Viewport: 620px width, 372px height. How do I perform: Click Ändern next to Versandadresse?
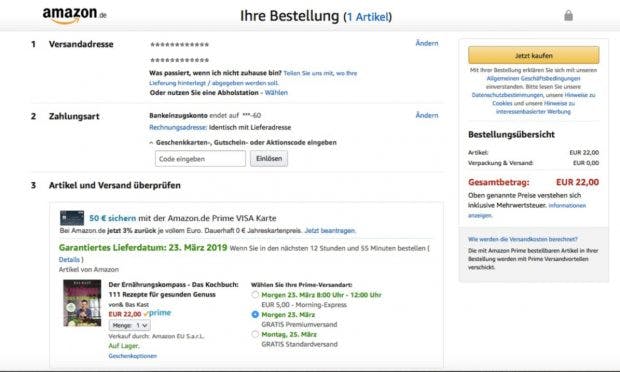427,43
